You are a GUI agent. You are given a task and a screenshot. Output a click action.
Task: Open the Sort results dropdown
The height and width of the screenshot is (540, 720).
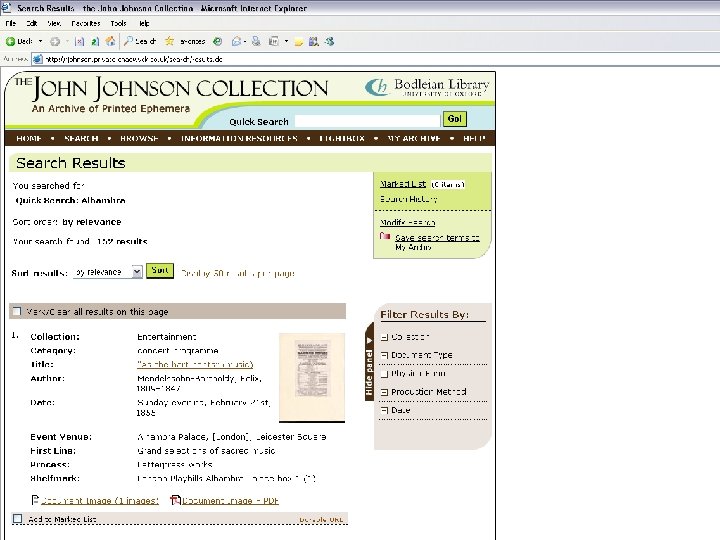tap(108, 272)
